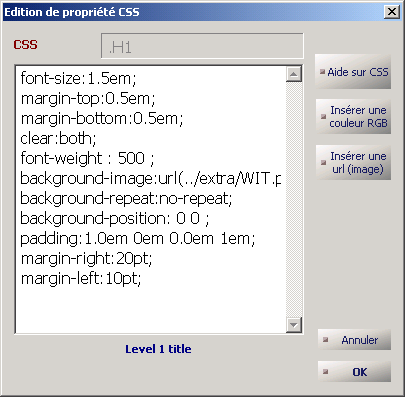
Task: Open the Insérer une couleur RGB button
Action: pyautogui.click(x=354, y=117)
